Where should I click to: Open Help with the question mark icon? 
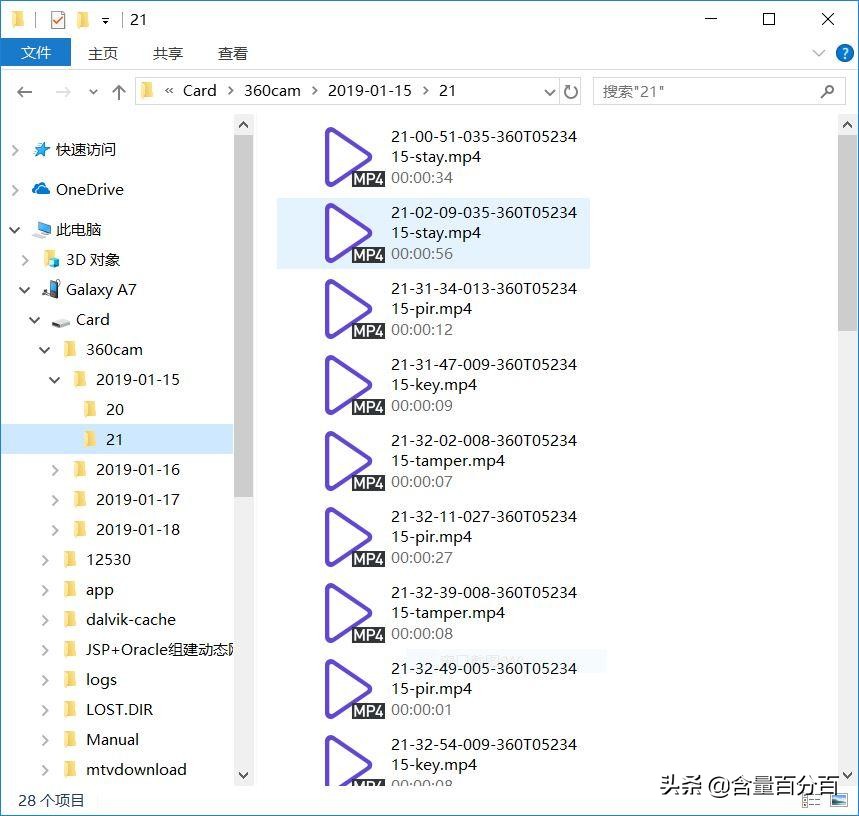click(844, 53)
